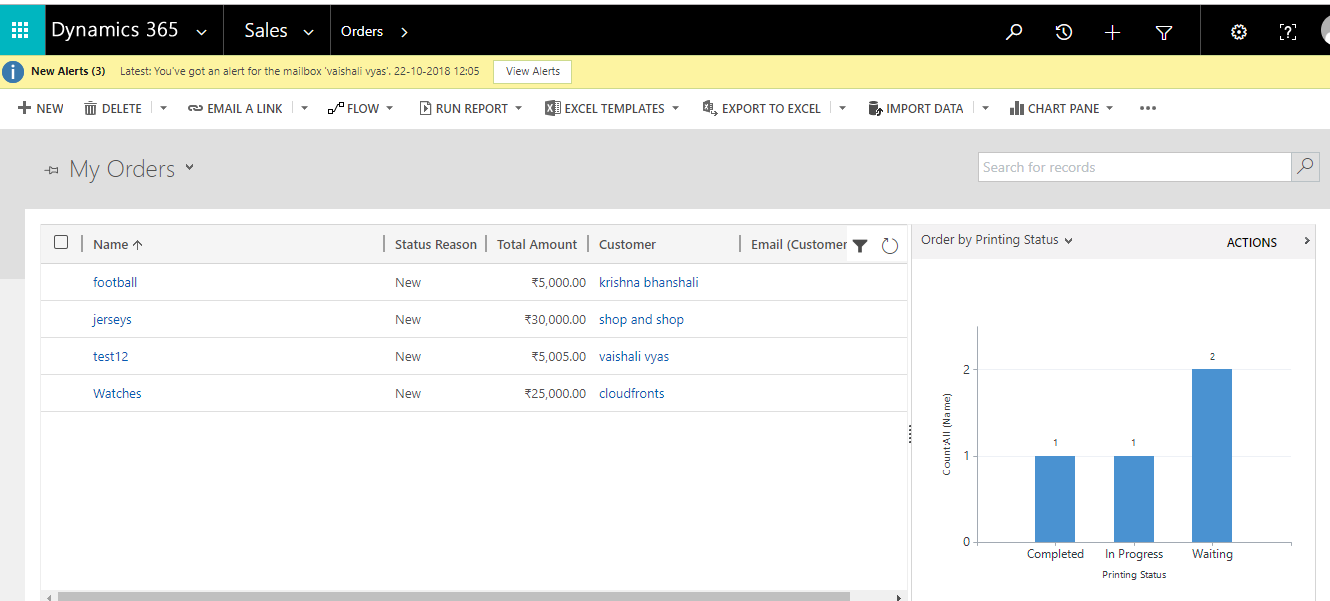Click the In Progress bar in chart

pos(1134,499)
